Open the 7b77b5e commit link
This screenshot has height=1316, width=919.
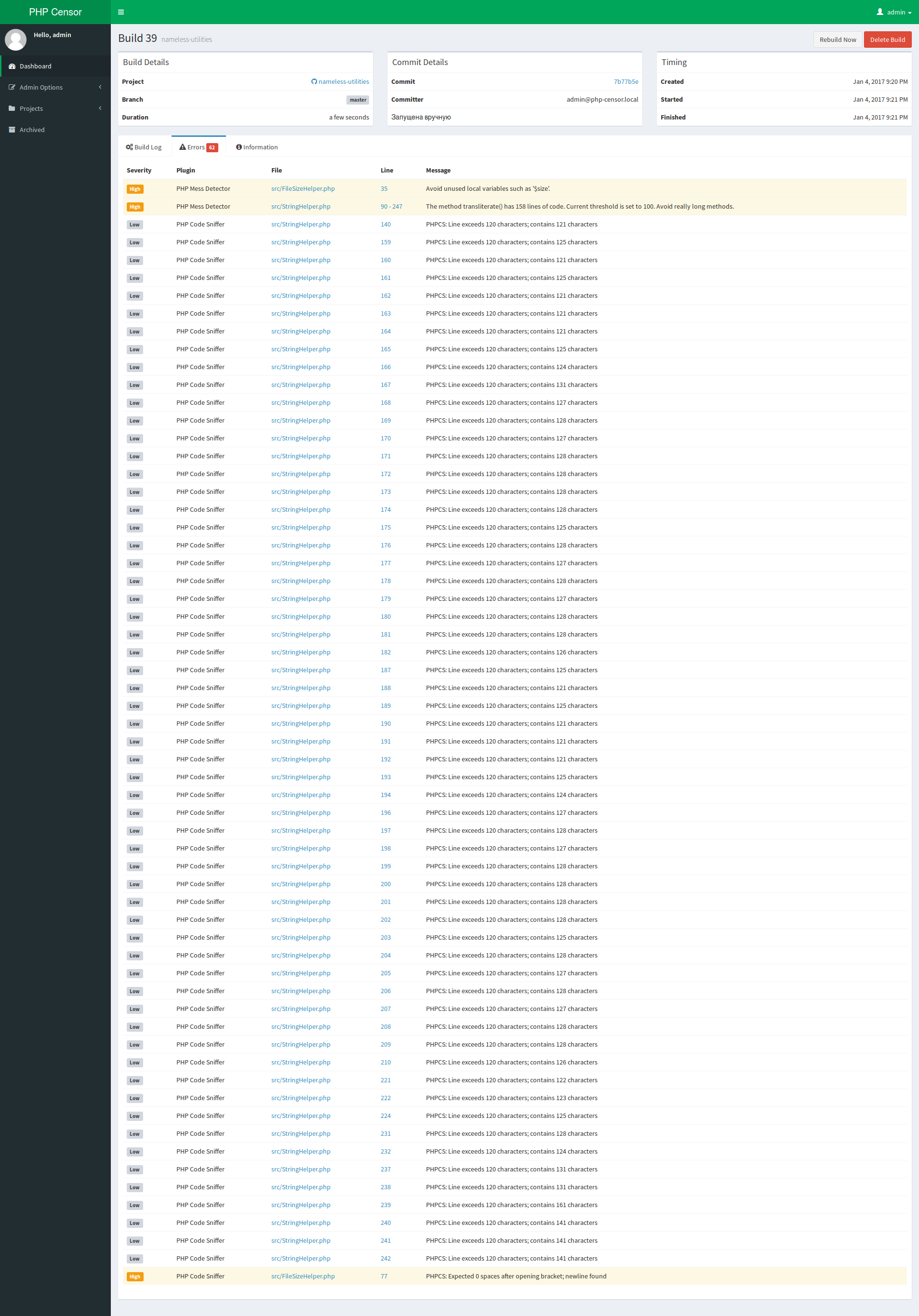pyautogui.click(x=626, y=81)
